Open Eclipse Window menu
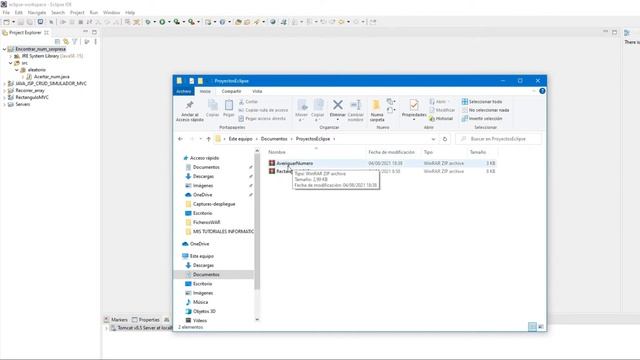The width and height of the screenshot is (640, 360). pyautogui.click(x=111, y=13)
